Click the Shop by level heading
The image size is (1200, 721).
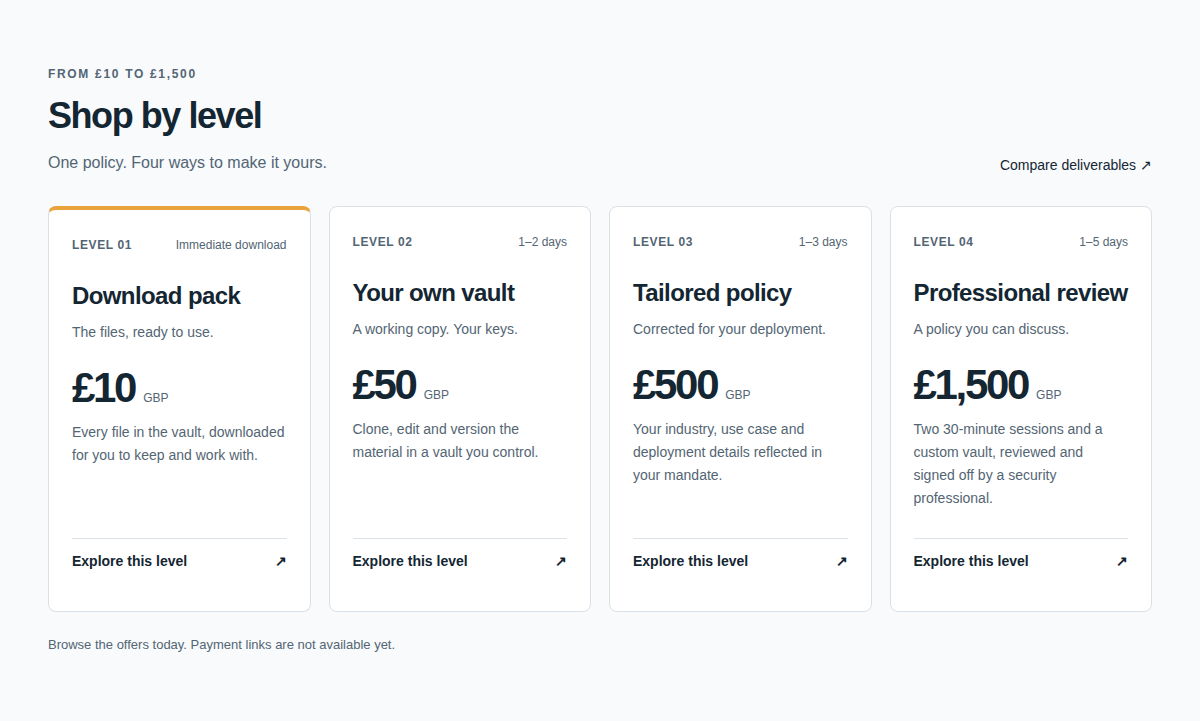pos(155,116)
